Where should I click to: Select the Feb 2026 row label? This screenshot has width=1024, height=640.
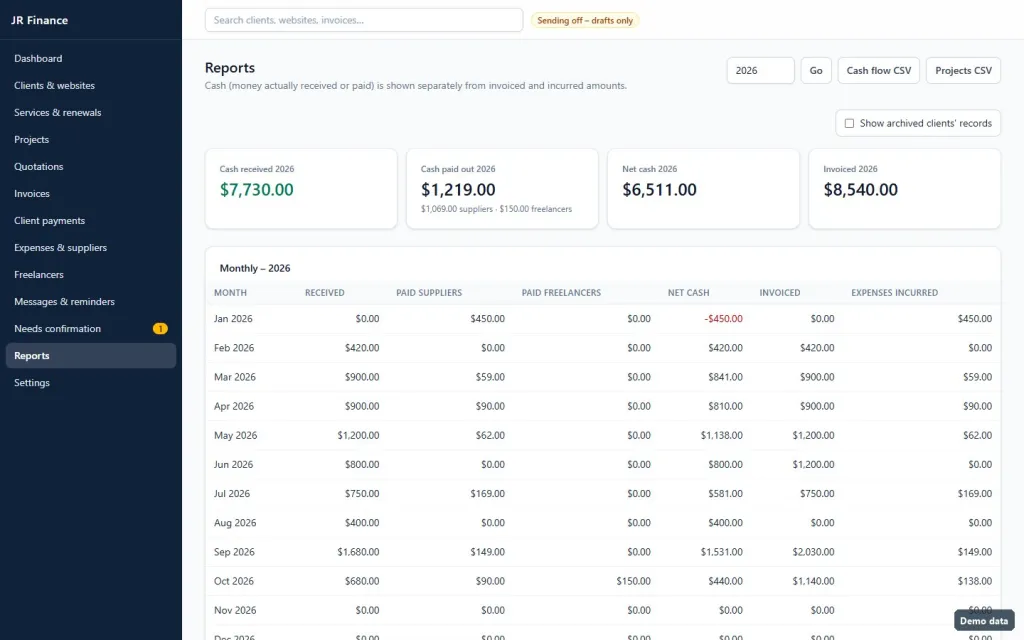(x=234, y=348)
